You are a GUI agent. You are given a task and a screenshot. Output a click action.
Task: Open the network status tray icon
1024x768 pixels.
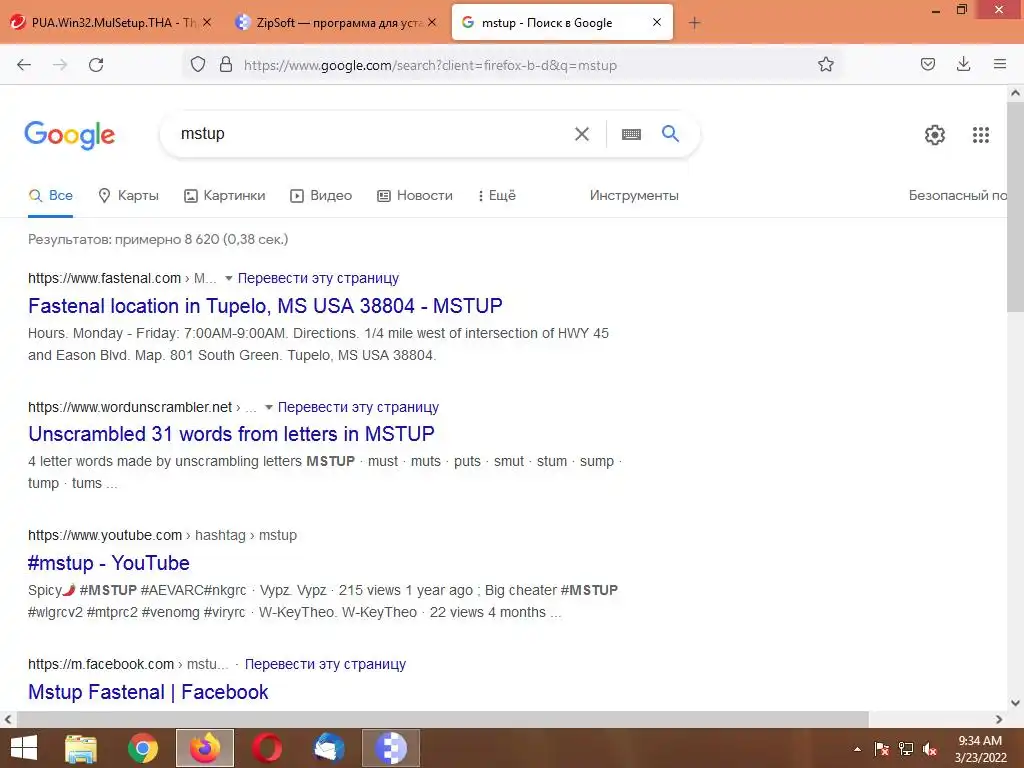[x=906, y=749]
